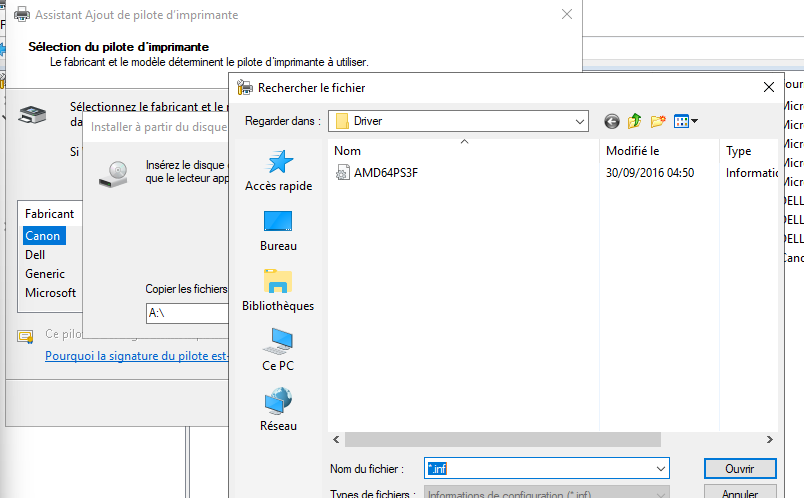Focus the Nom du fichier text field

tap(540, 468)
